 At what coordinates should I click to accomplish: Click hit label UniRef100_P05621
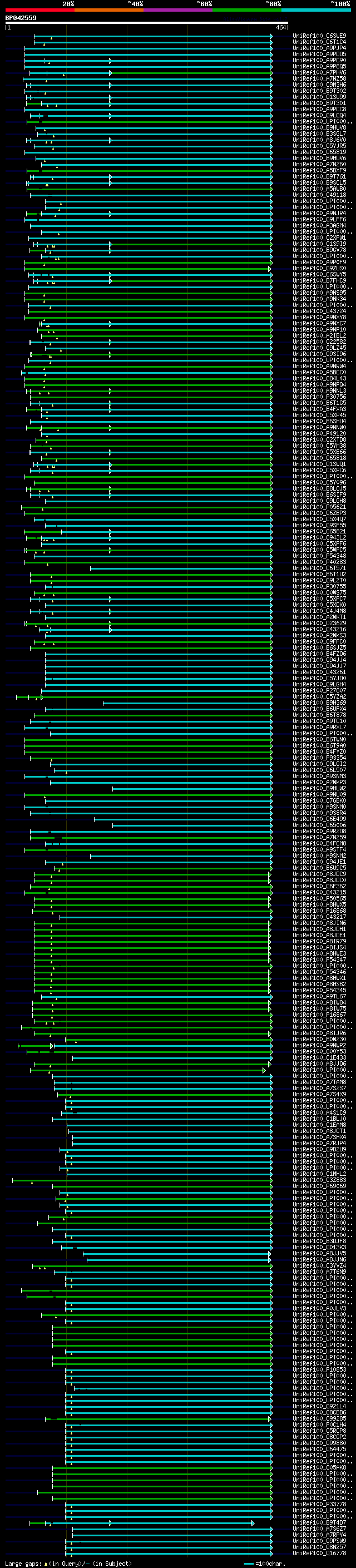319,507
